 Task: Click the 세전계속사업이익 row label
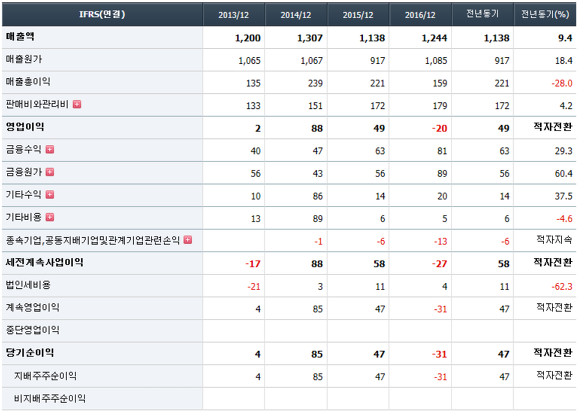[x=44, y=263]
